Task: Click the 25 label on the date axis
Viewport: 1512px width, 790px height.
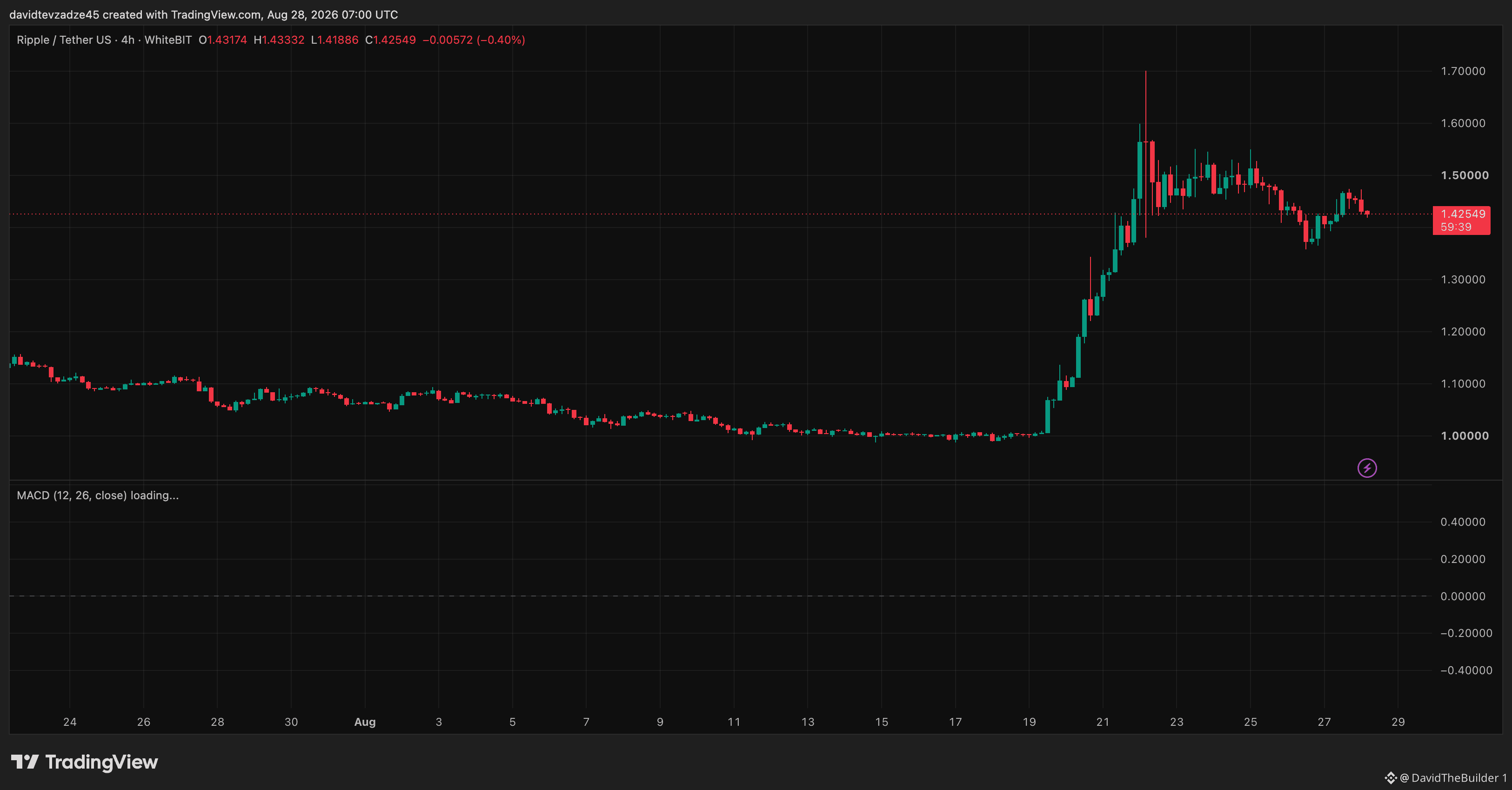Action: click(x=1251, y=722)
